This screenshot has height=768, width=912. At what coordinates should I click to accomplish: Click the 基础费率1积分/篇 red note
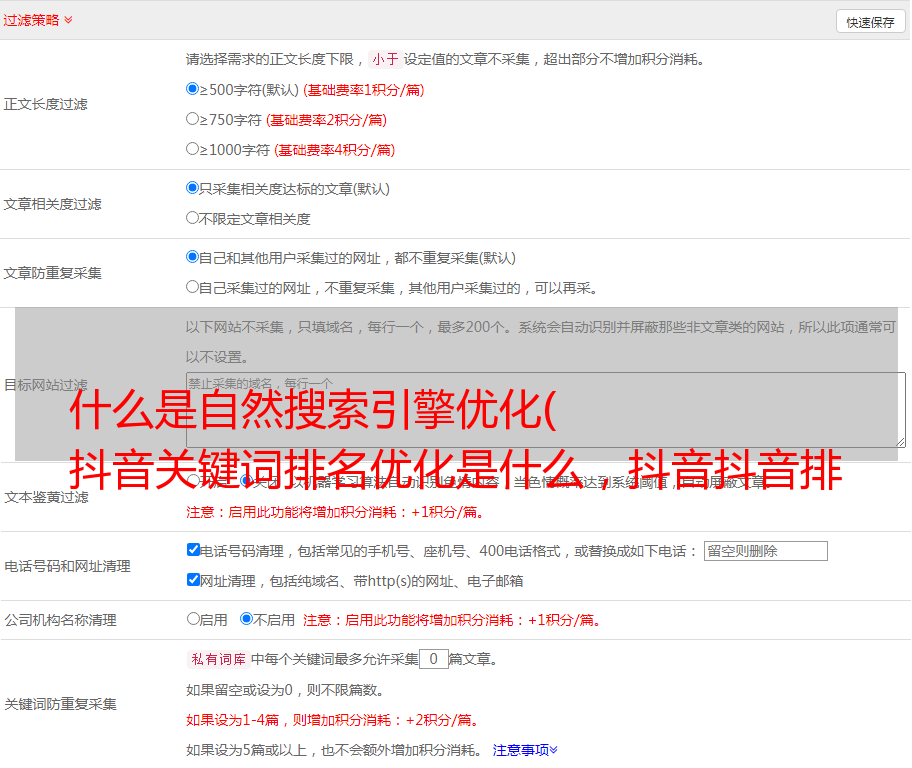pos(364,90)
